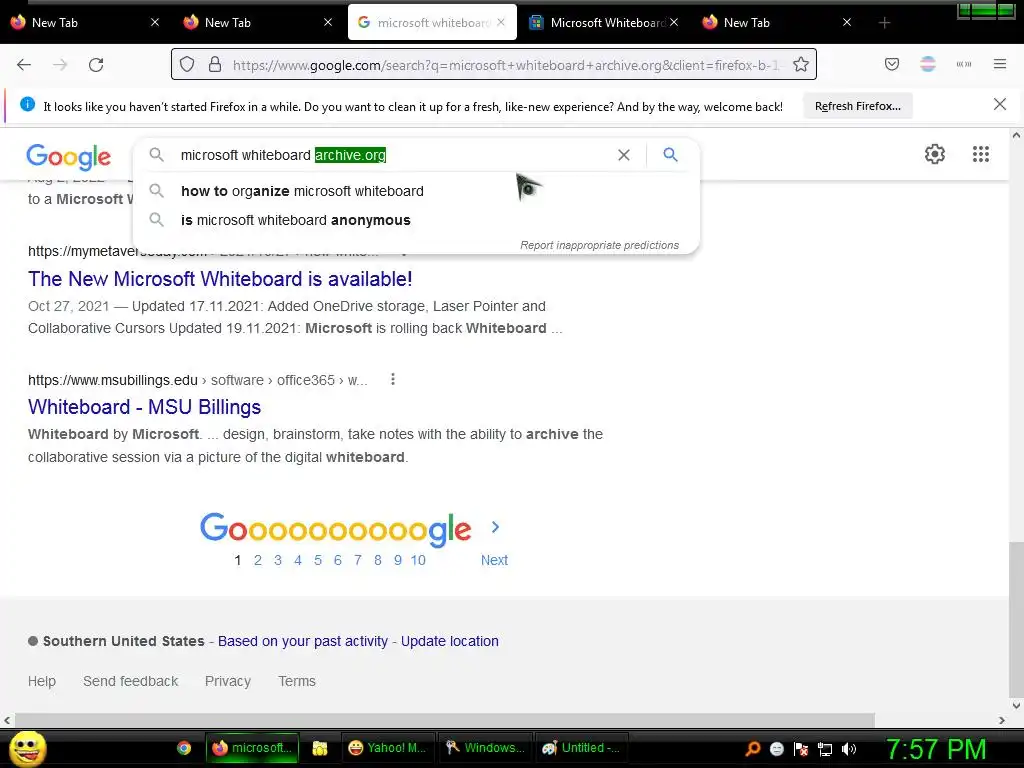Open tracking protection shield icon
The height and width of the screenshot is (768, 1024).
point(187,65)
